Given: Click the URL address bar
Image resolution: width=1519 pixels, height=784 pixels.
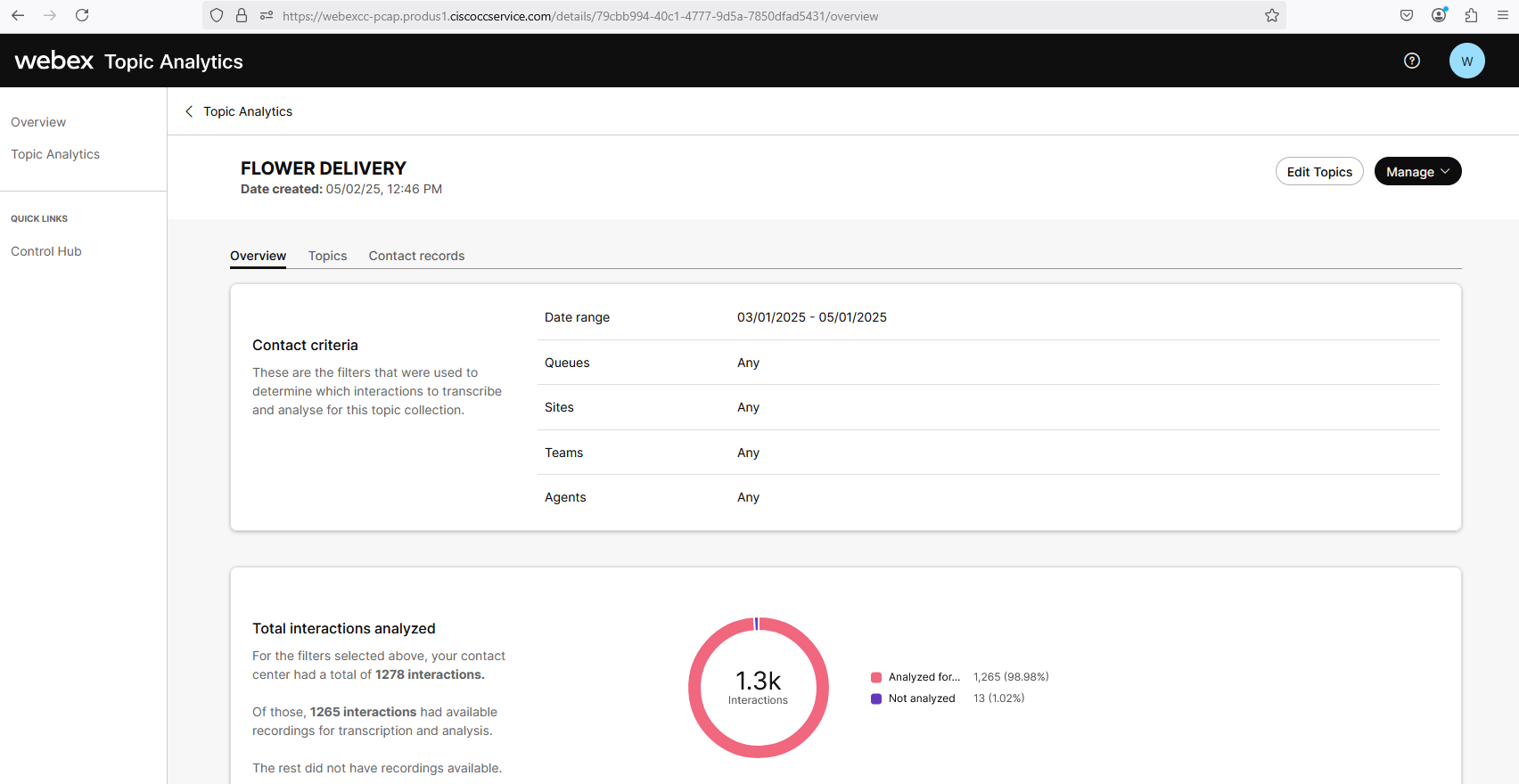Looking at the screenshot, I should [713, 16].
